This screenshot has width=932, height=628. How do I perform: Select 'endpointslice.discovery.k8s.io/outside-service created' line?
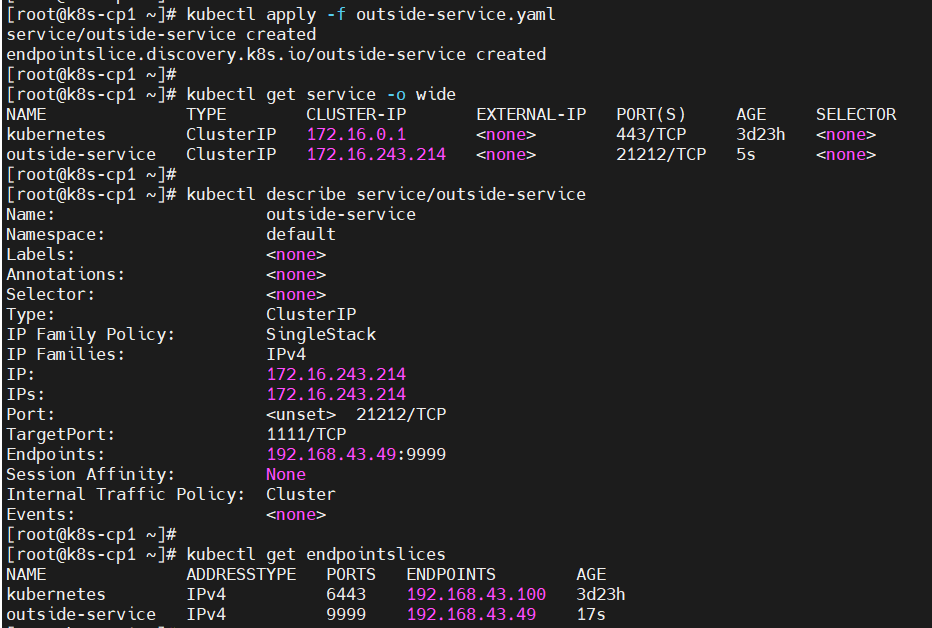(x=276, y=55)
